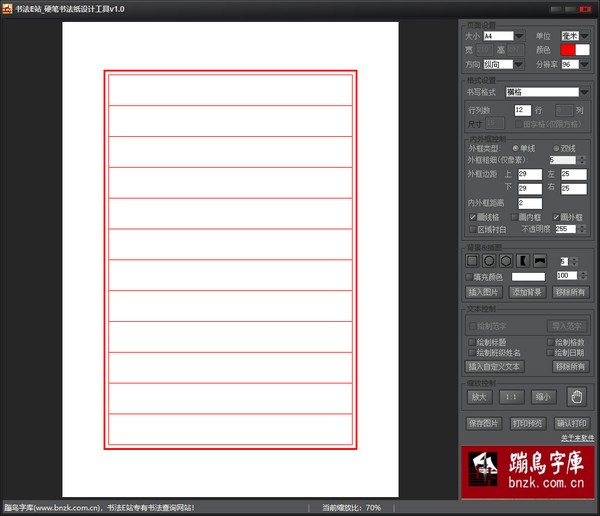This screenshot has height=516, width=600.
Task: Enable the 填充颜色 checkbox
Action: pos(472,276)
